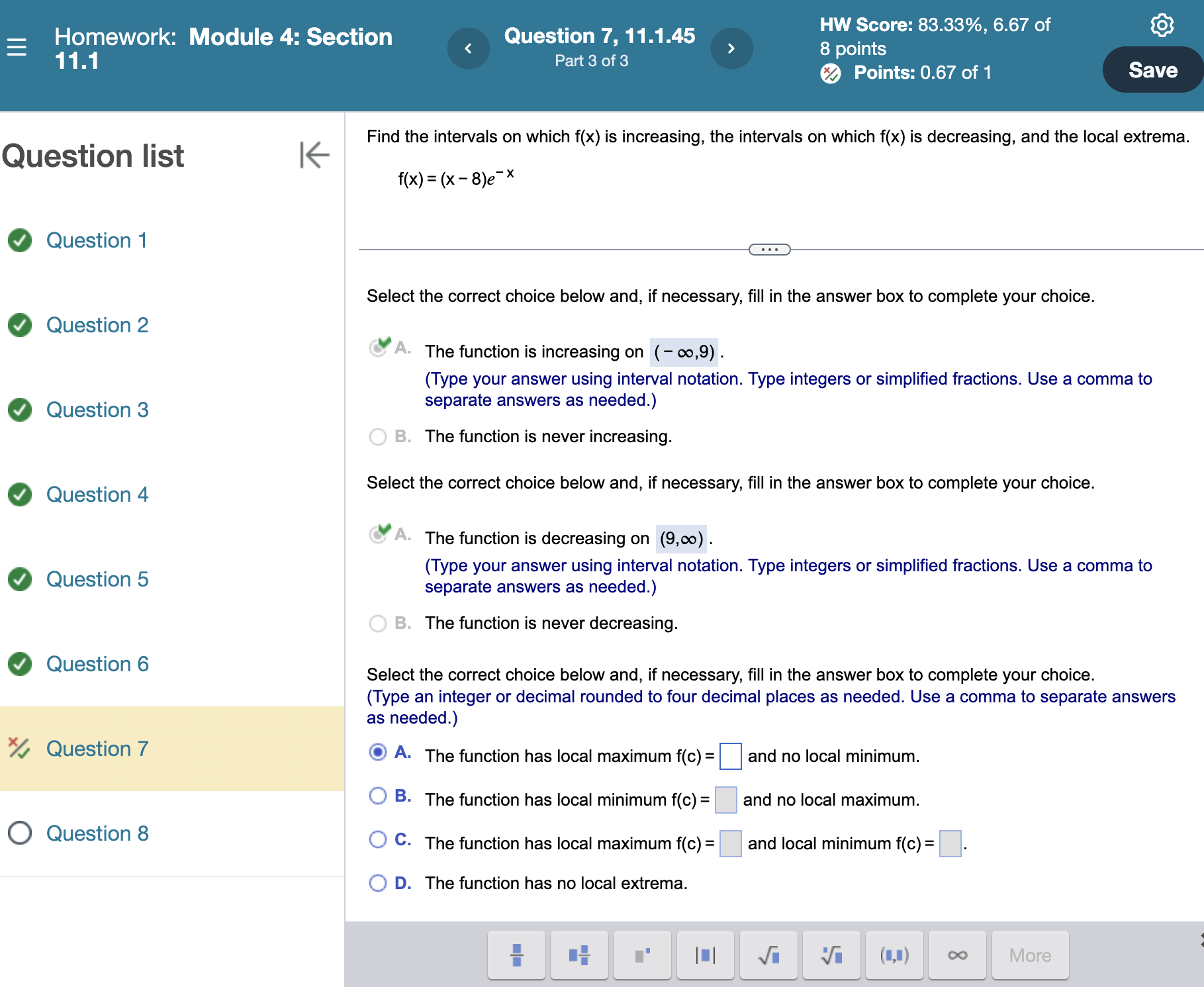The height and width of the screenshot is (987, 1204).
Task: Click the 'Question 7, 11.1.45' heading
Action: coord(600,36)
